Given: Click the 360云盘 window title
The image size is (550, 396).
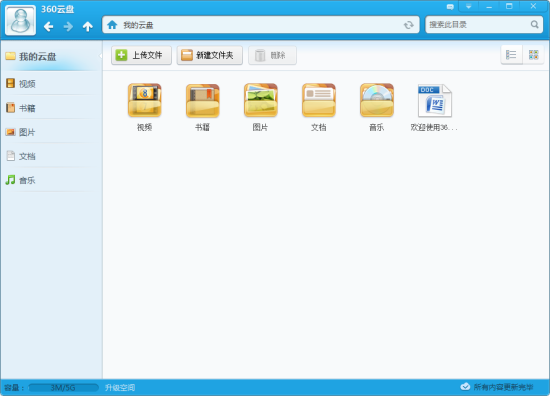Looking at the screenshot, I should [58, 9].
